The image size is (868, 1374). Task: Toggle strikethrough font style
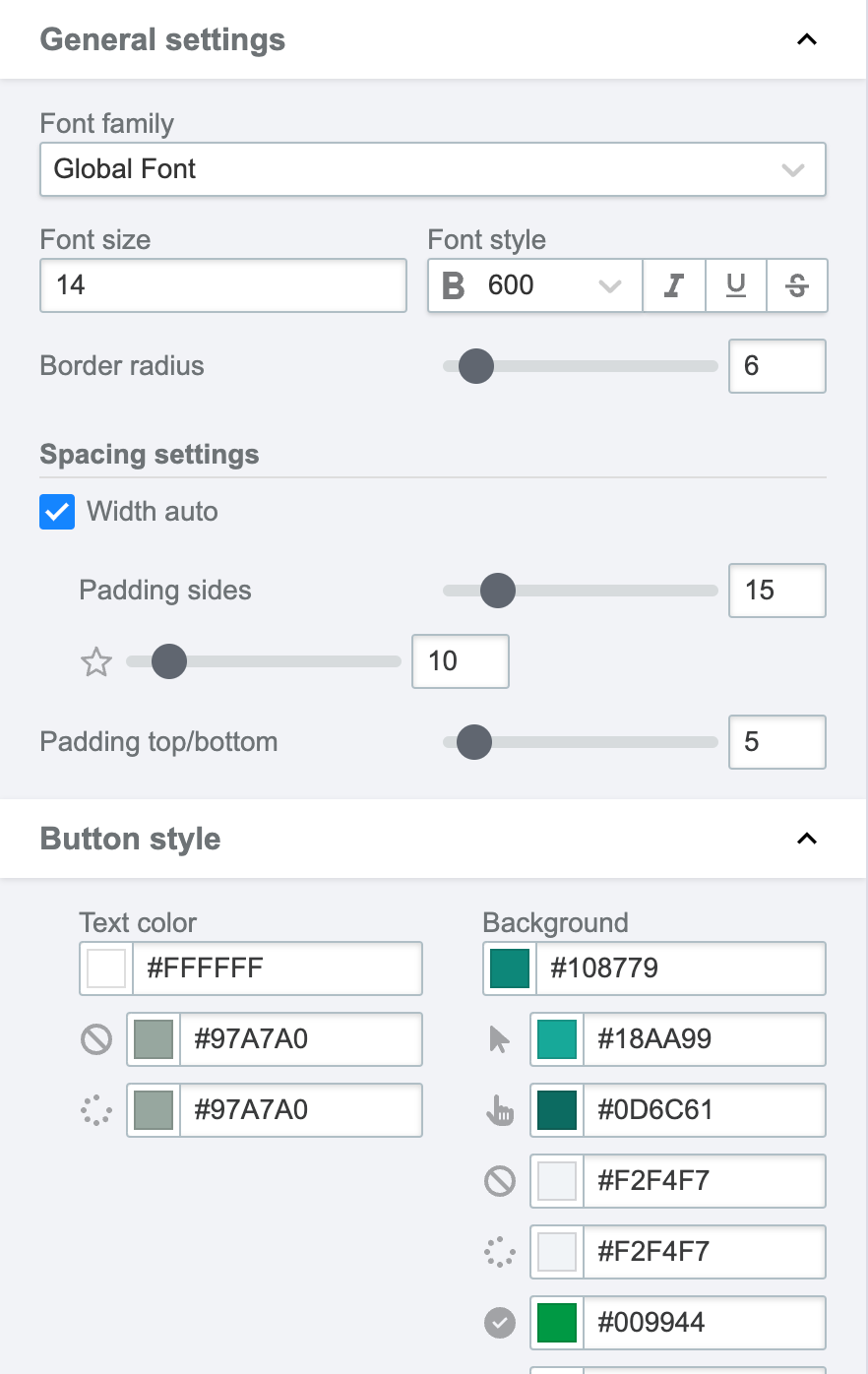click(x=797, y=285)
